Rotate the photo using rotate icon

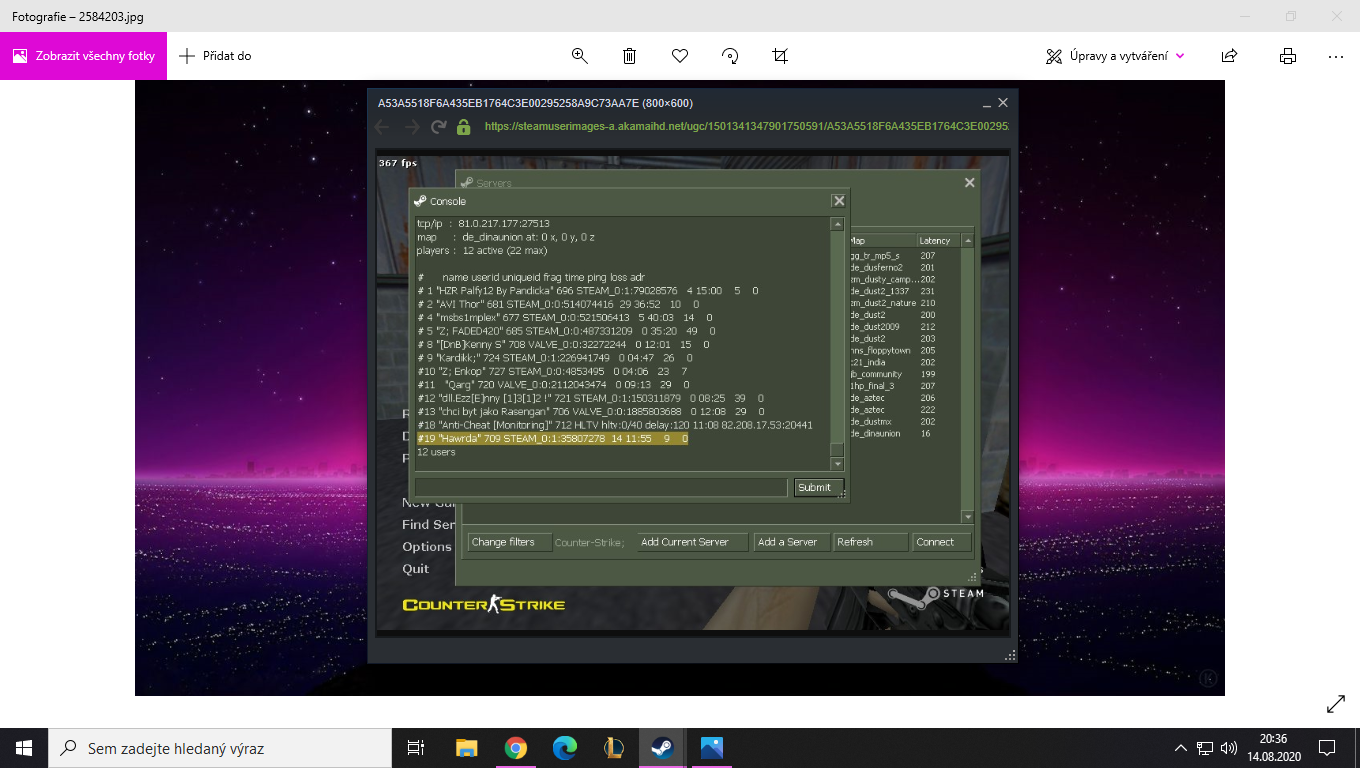pyautogui.click(x=730, y=56)
